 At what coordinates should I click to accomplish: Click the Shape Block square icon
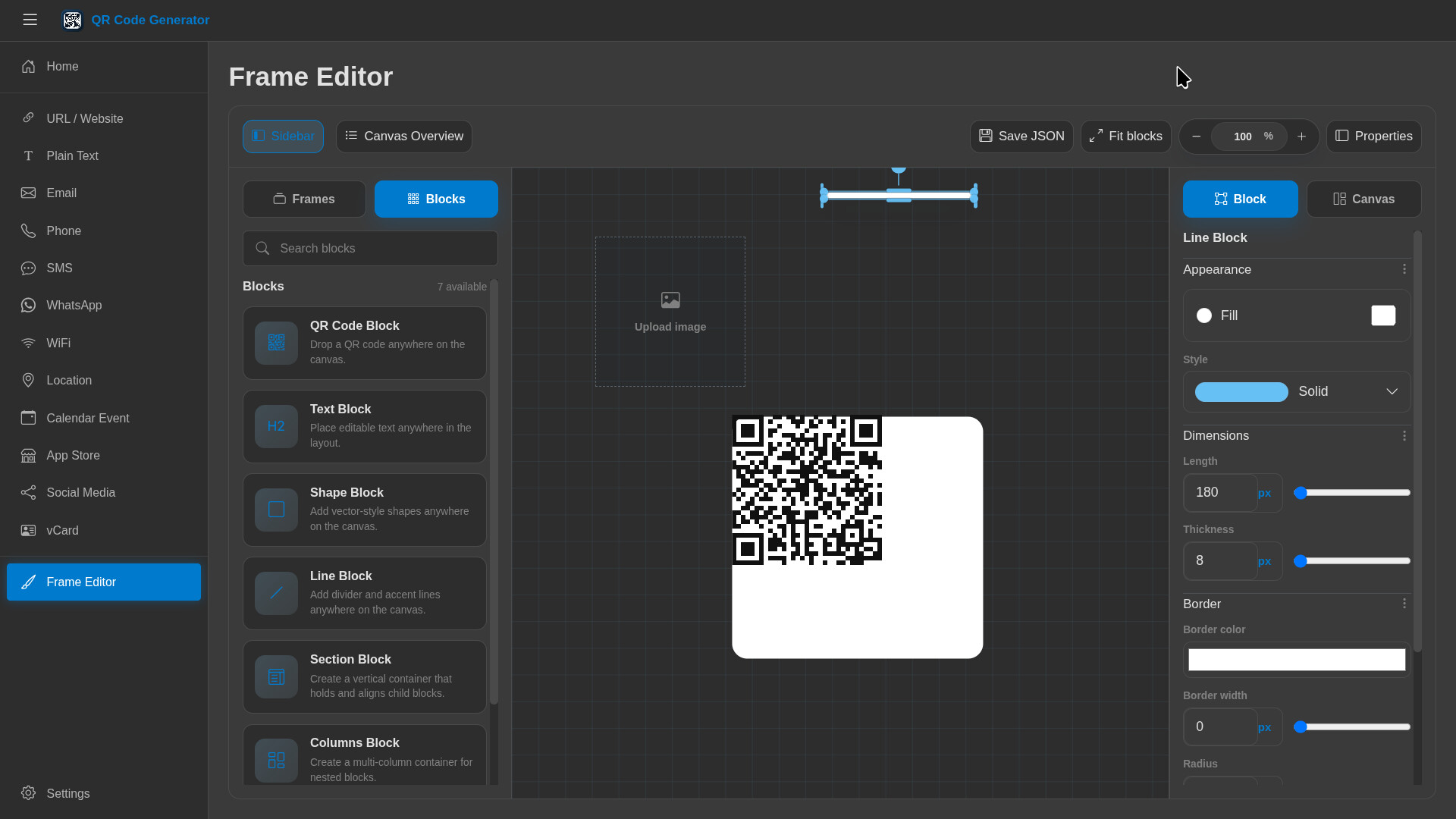point(276,510)
